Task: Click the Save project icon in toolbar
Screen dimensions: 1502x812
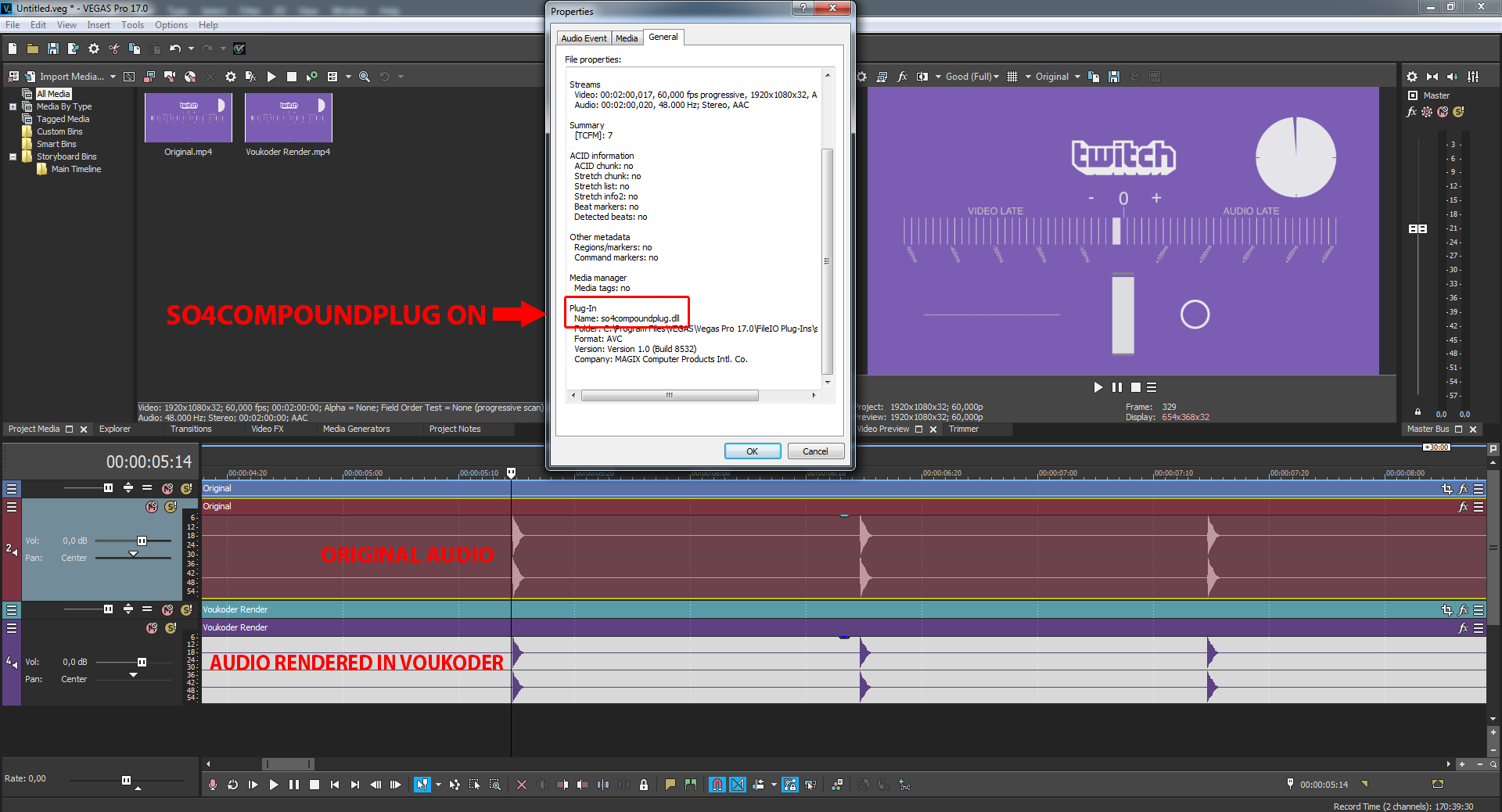Action: [53, 49]
